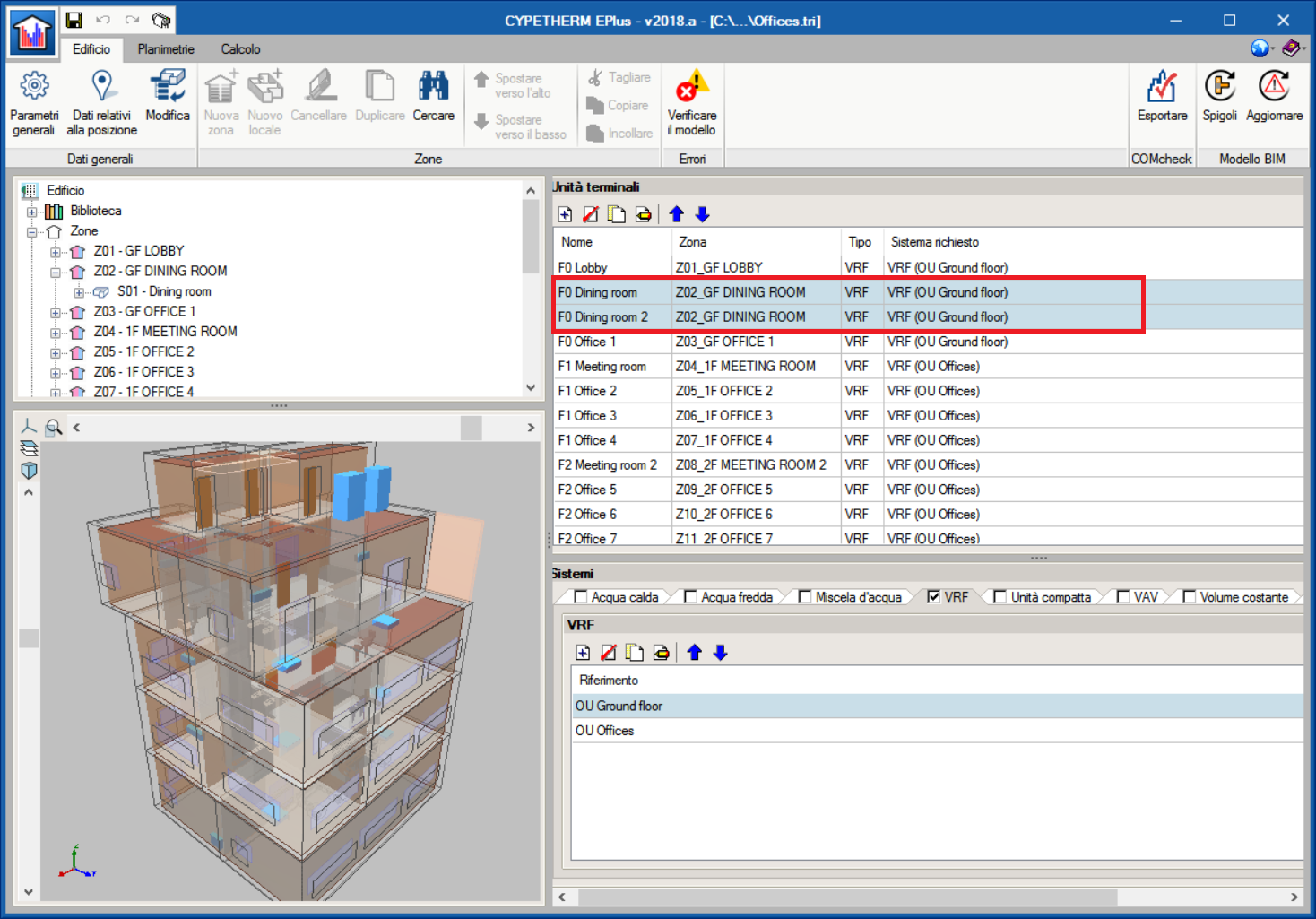The image size is (1316, 919).
Task: Expand the S01 - Dining room node
Action: click(79, 292)
